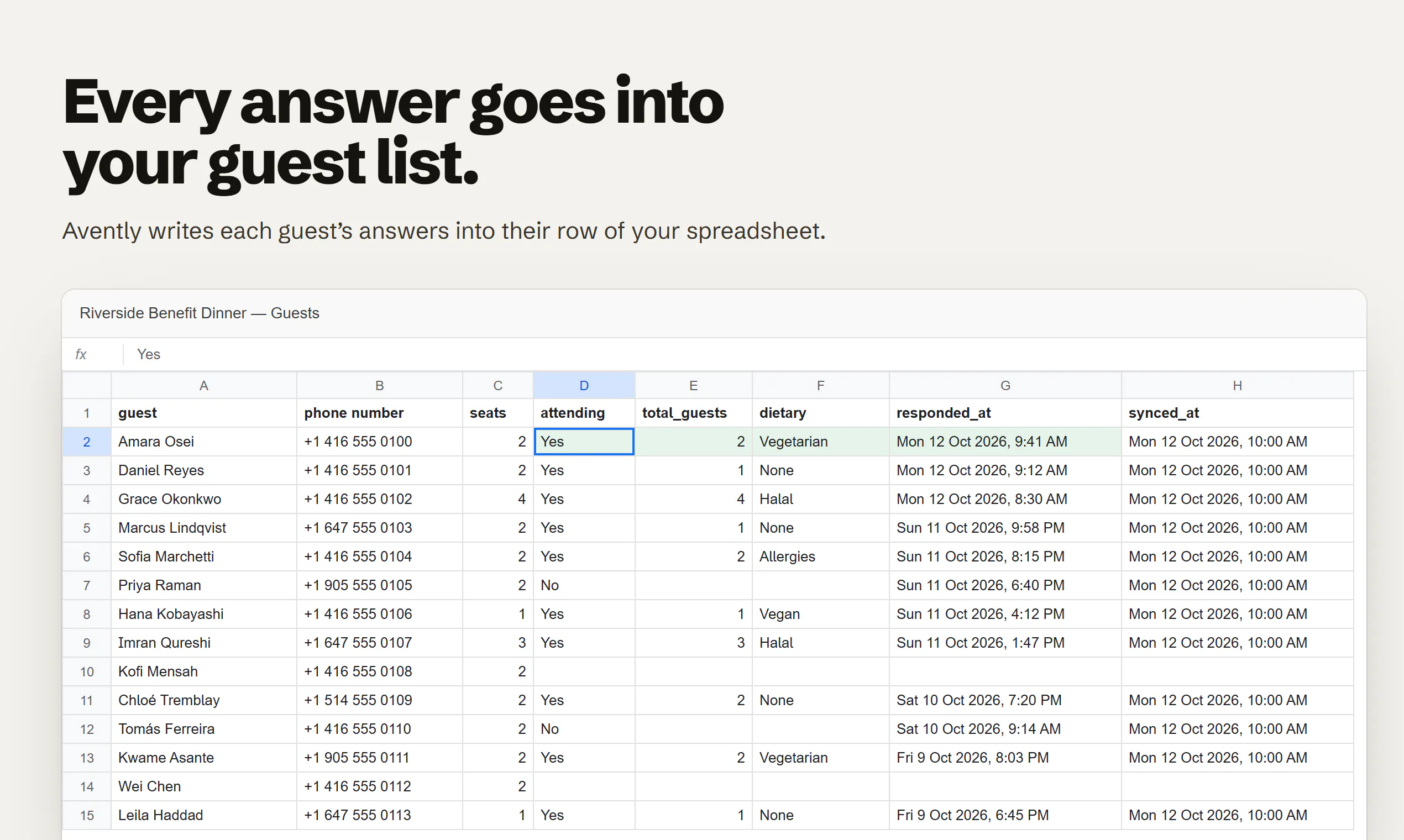Click the 'Allergies' dietary cell
The width and height of the screenshot is (1404, 840).
820,556
